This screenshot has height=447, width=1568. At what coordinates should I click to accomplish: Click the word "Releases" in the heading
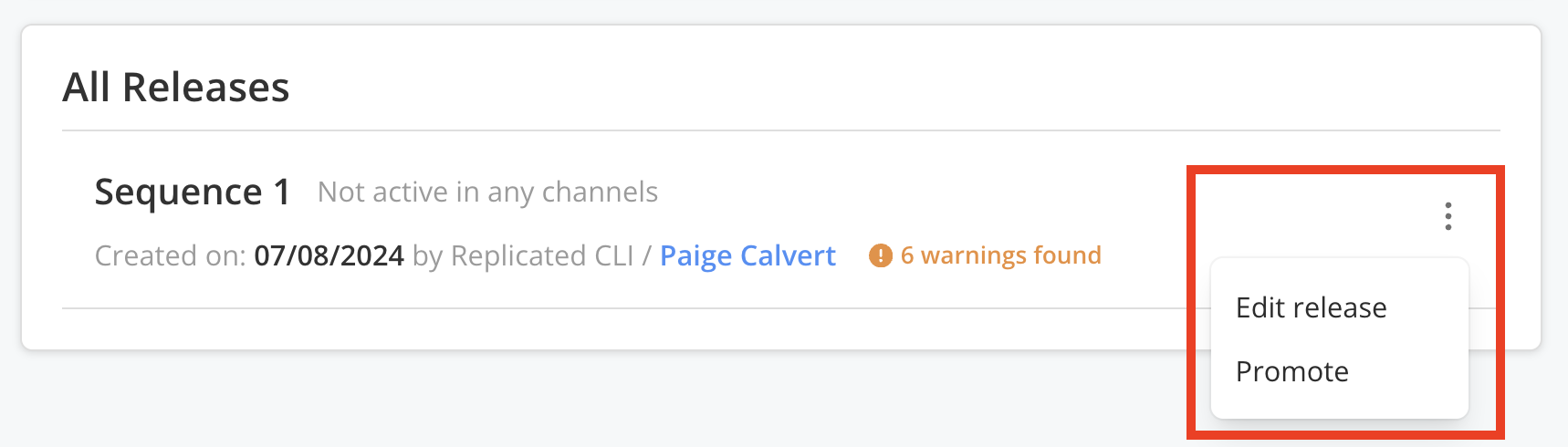205,88
